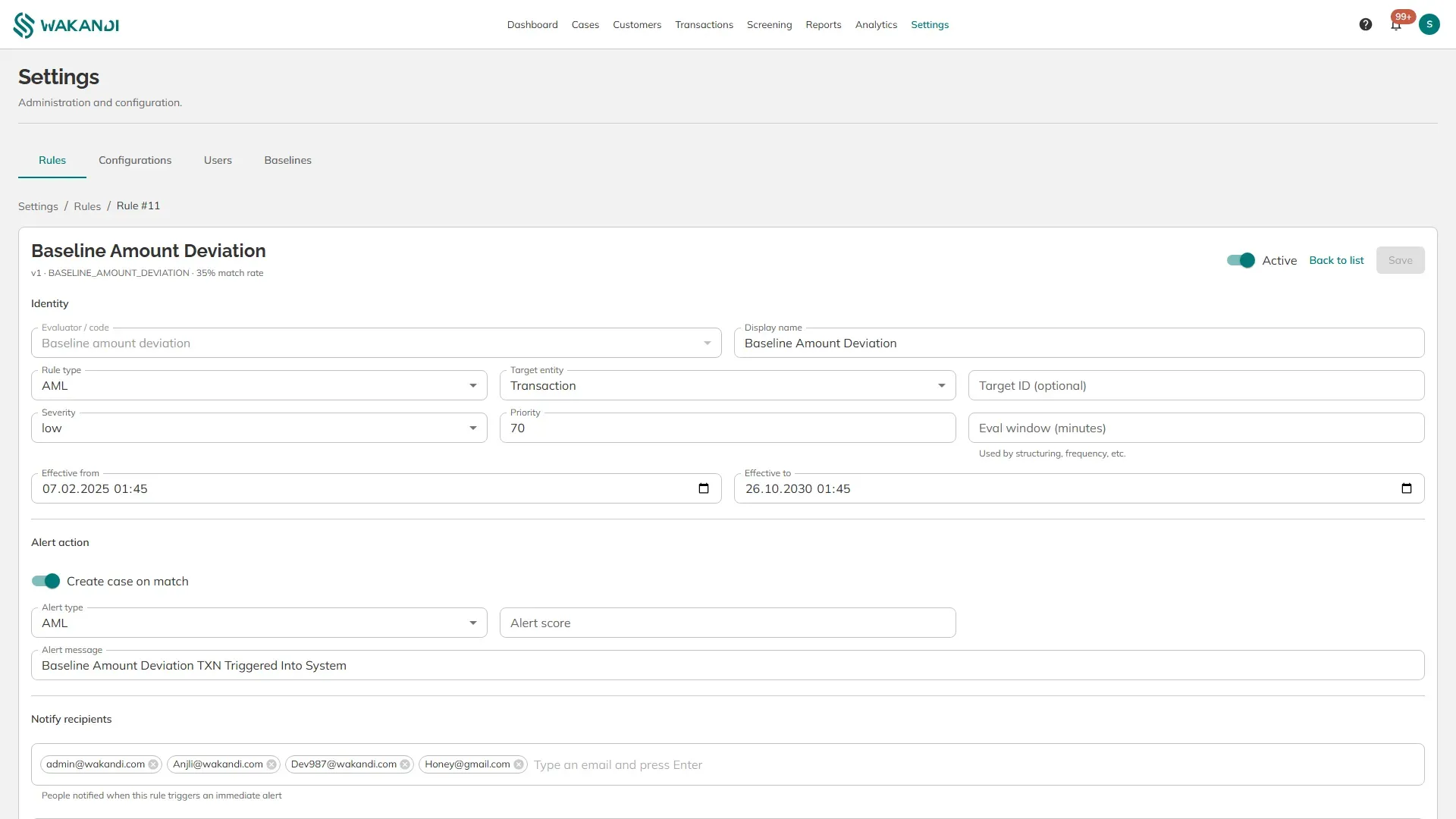Click Rules in the breadcrumb
The height and width of the screenshot is (819, 1456).
point(87,206)
